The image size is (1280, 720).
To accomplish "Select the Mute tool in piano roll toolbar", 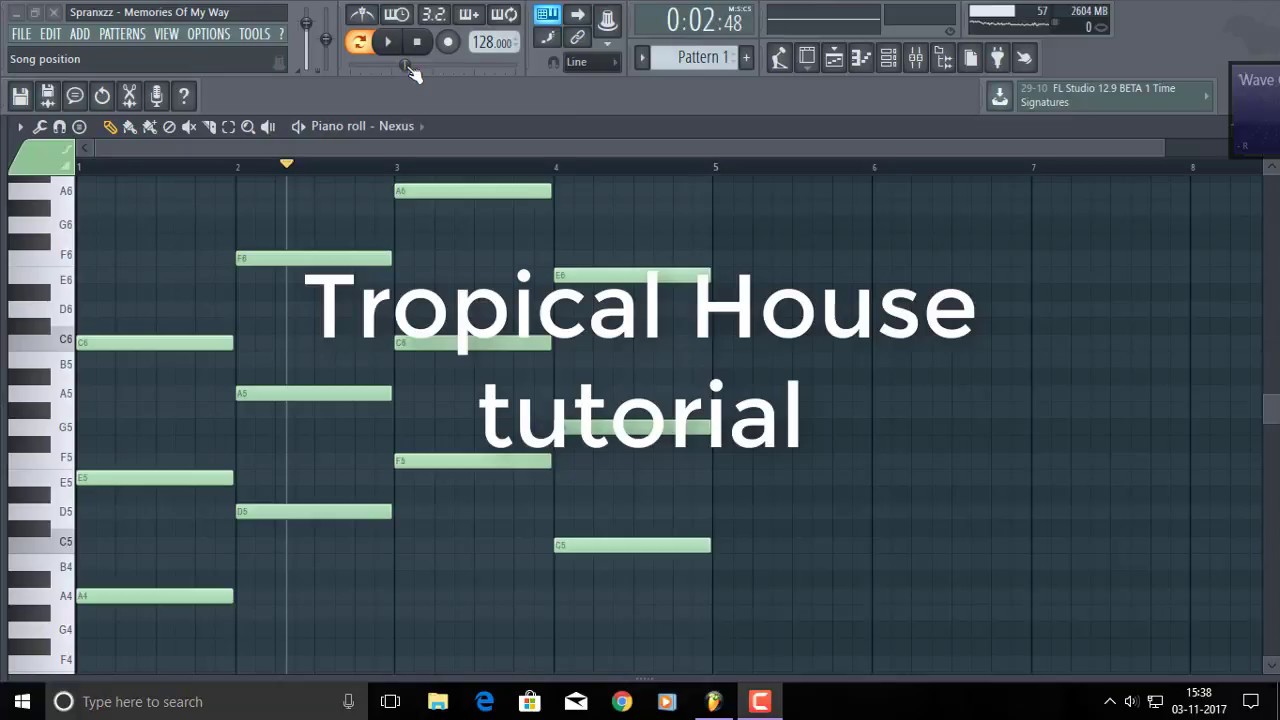I will point(189,127).
